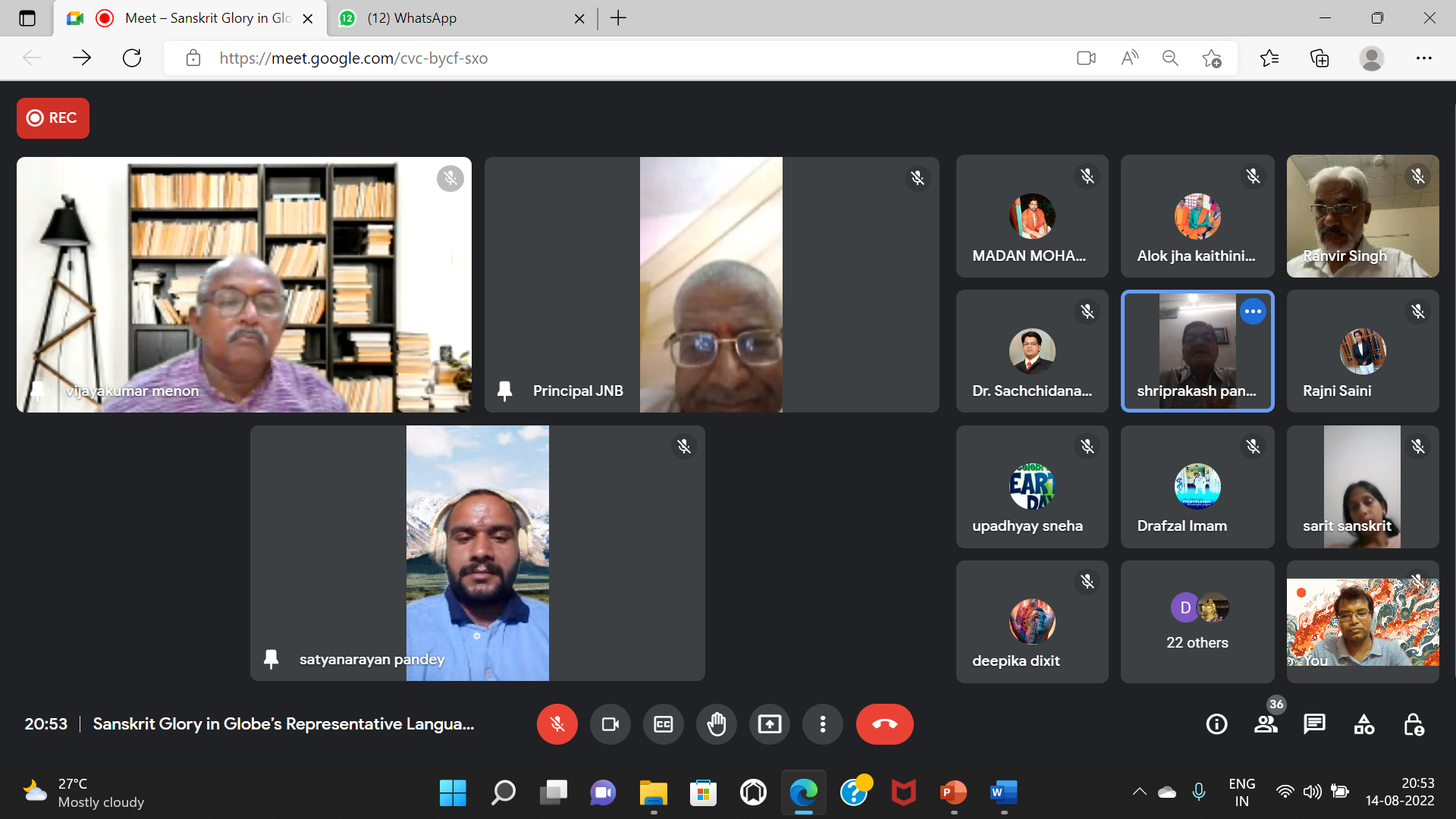Image resolution: width=1456 pixels, height=819 pixels.
Task: Open the taskbar volume speaker control
Action: (x=1312, y=792)
